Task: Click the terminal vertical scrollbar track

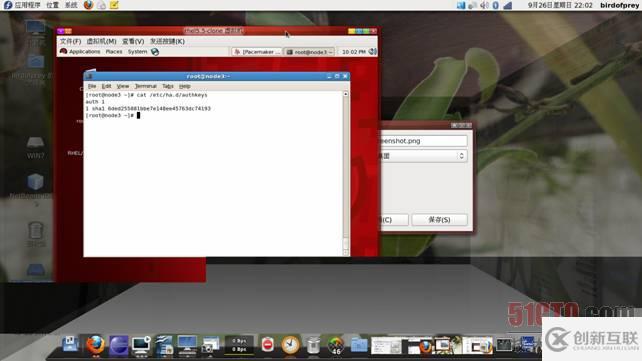Action: coord(346,172)
